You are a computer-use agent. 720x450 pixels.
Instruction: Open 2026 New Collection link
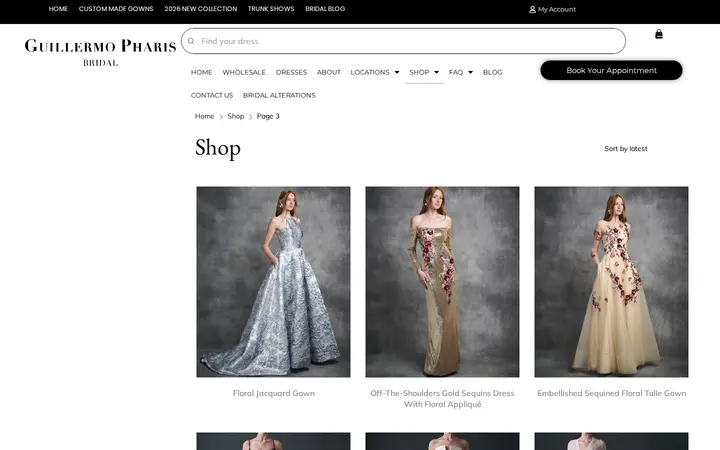tap(201, 9)
